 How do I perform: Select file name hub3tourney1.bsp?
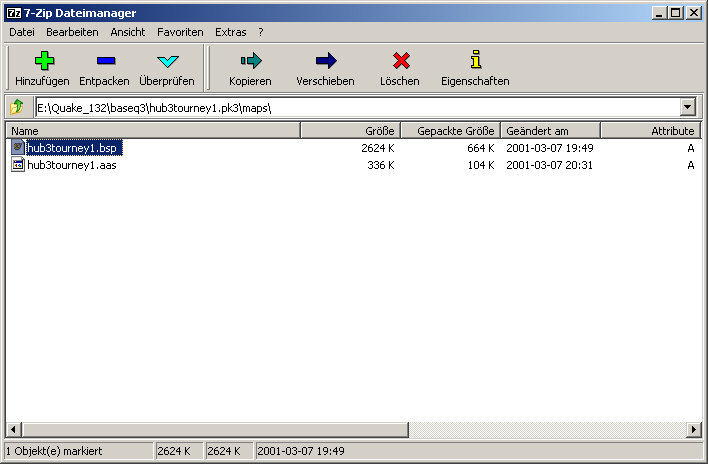tap(74, 148)
